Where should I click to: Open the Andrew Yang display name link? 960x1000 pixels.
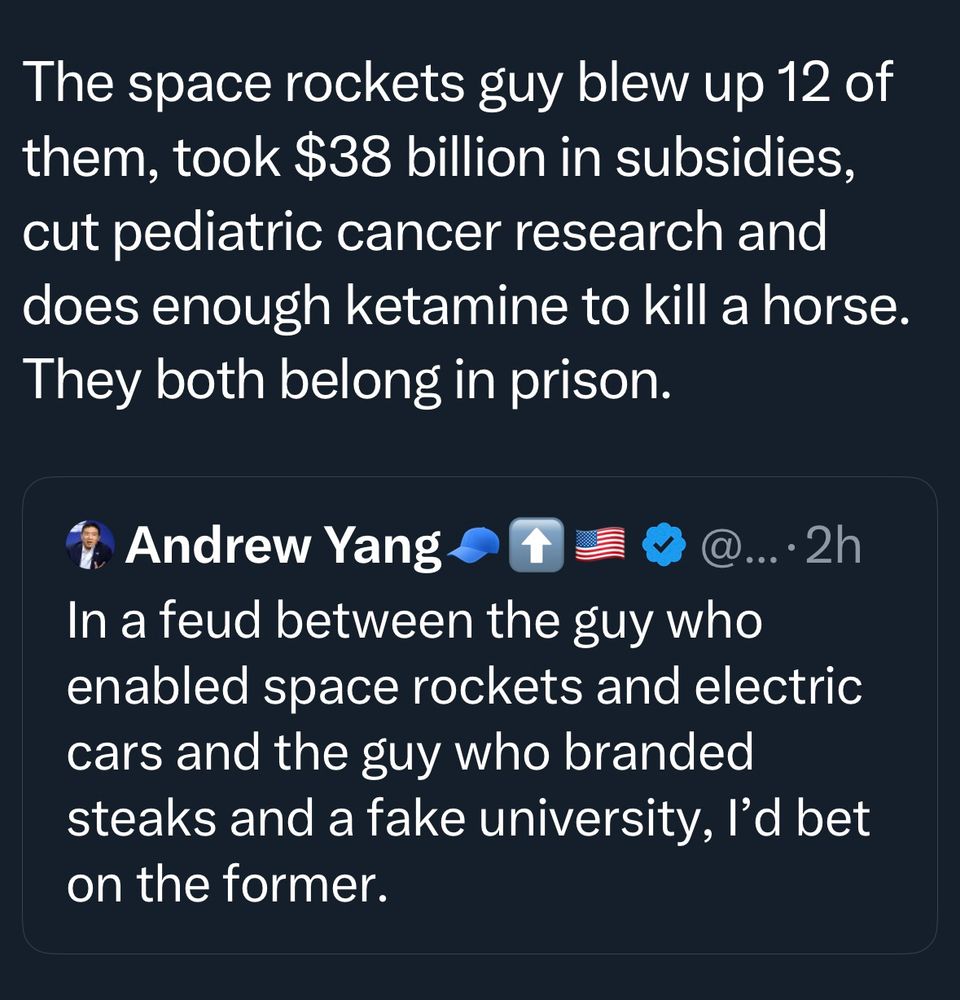[283, 546]
